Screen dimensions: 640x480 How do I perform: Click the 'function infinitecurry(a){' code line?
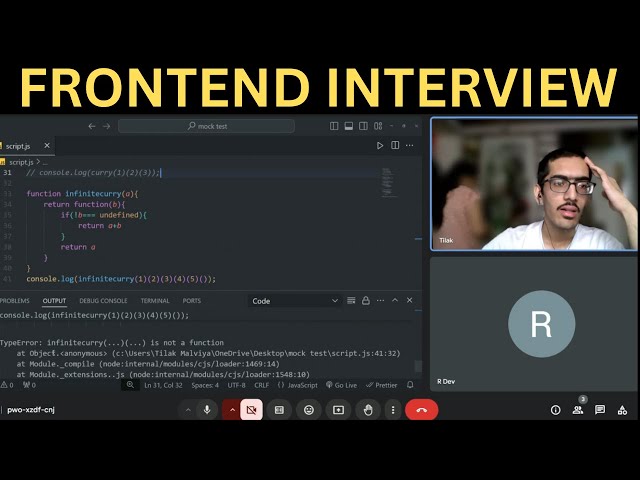pyautogui.click(x=82, y=194)
